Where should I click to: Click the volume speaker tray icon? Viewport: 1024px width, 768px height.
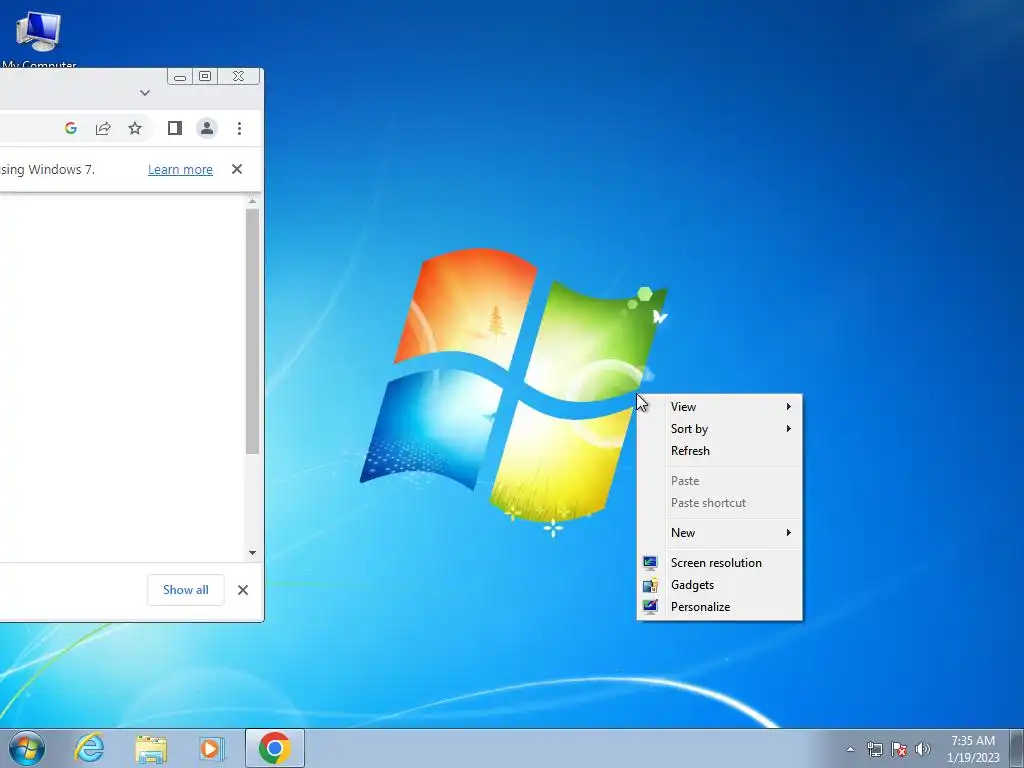coord(922,749)
